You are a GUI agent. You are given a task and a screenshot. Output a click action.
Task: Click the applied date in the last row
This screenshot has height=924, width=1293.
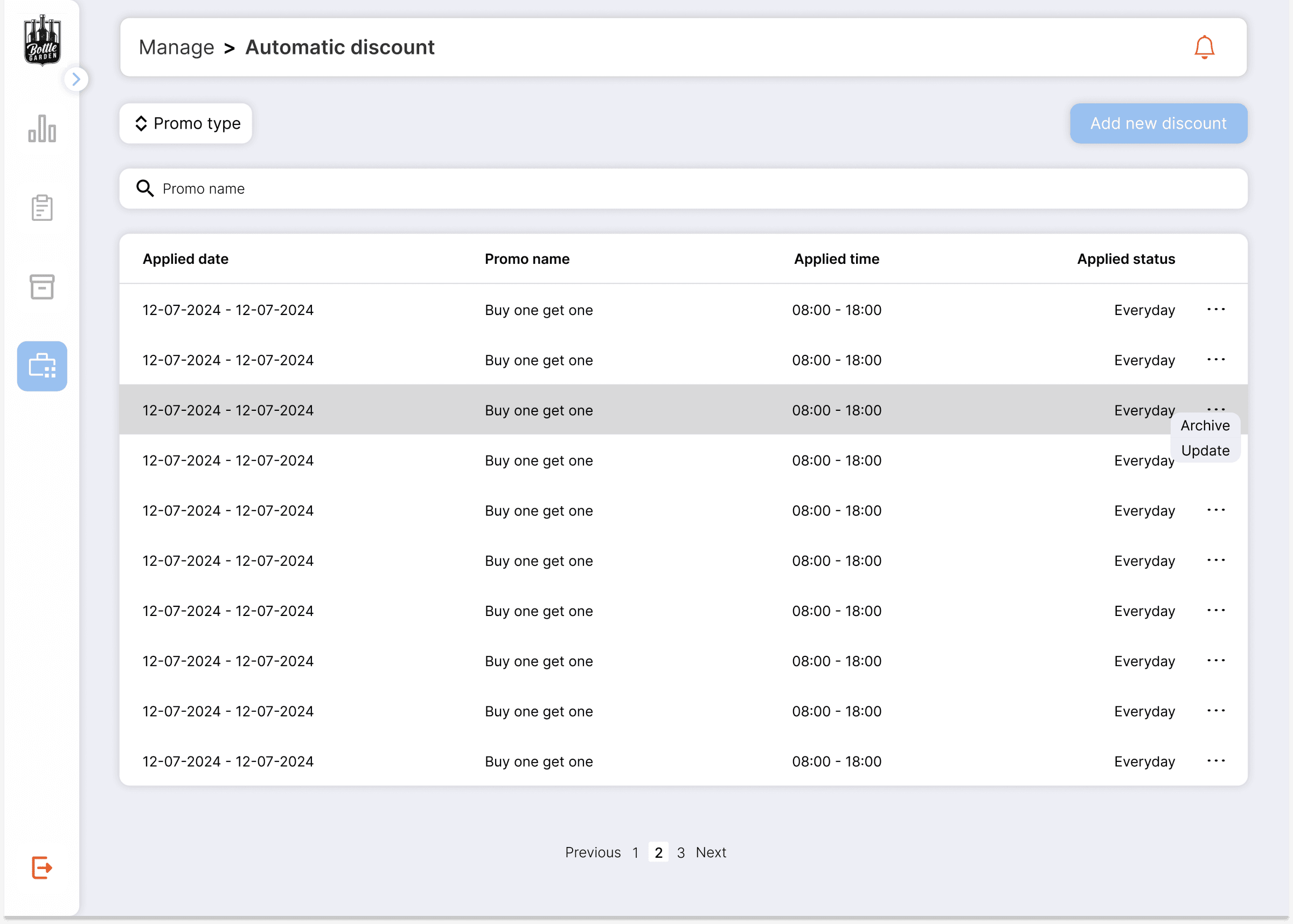228,761
